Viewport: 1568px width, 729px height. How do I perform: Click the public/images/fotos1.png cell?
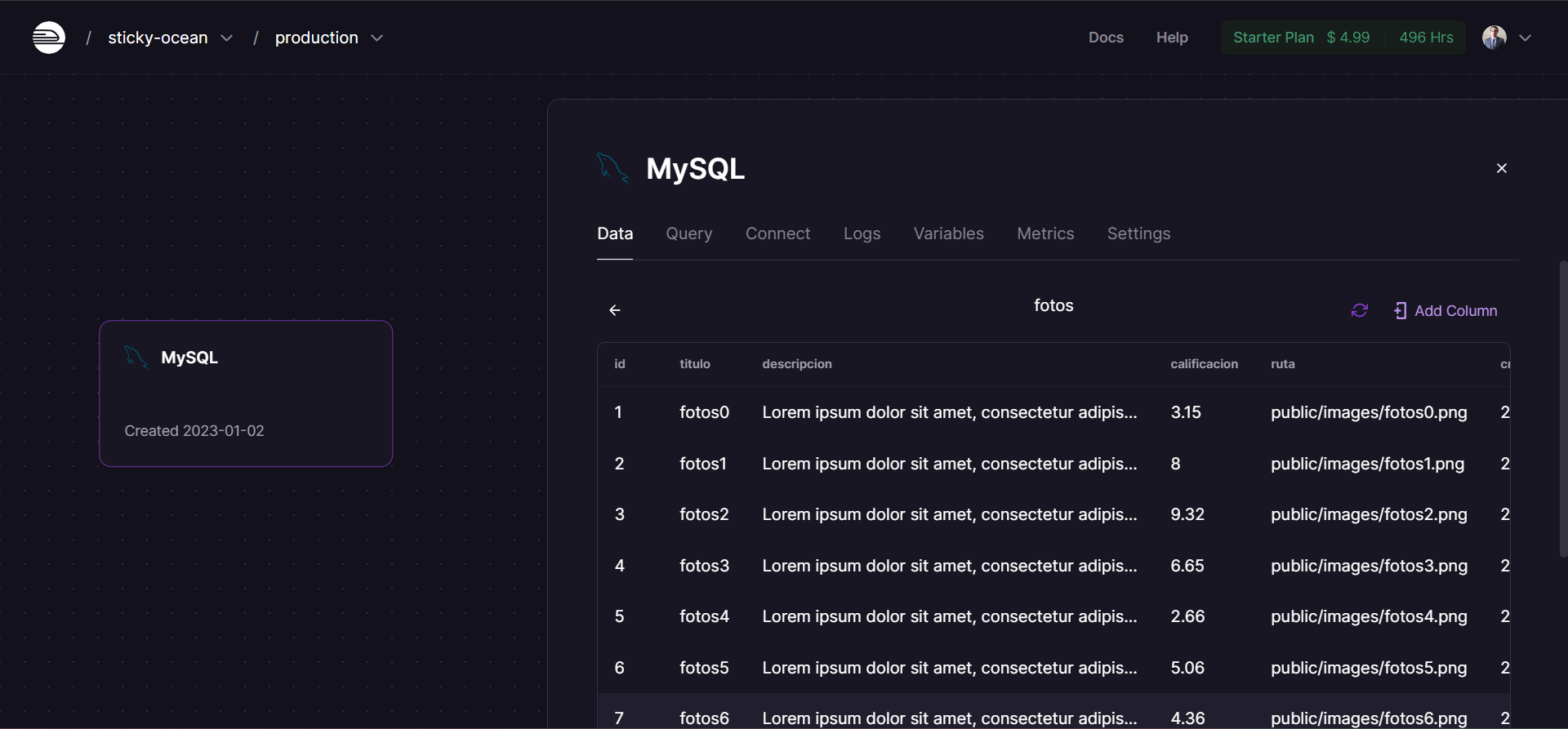pos(1368,464)
